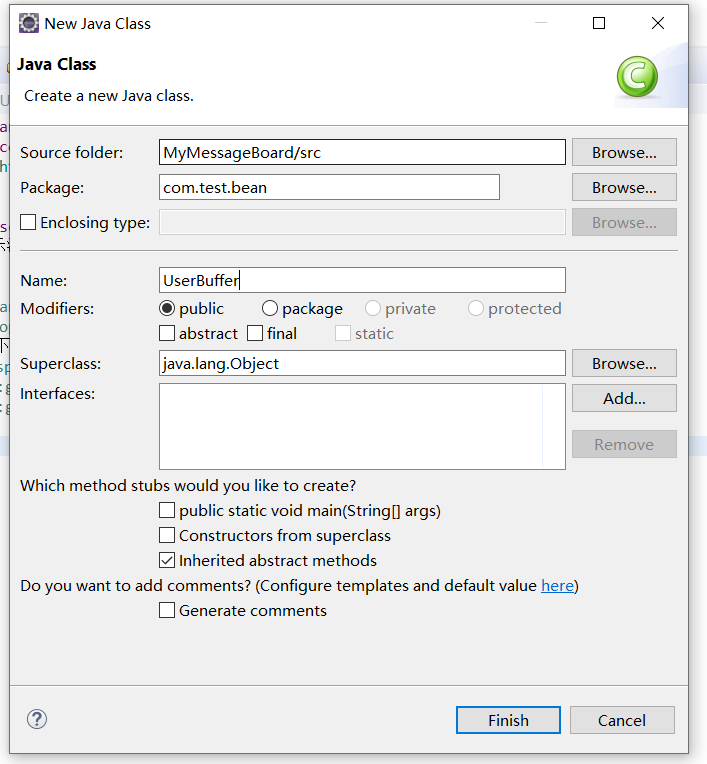Select the public modifier radio button
This screenshot has width=707, height=764.
[167, 308]
